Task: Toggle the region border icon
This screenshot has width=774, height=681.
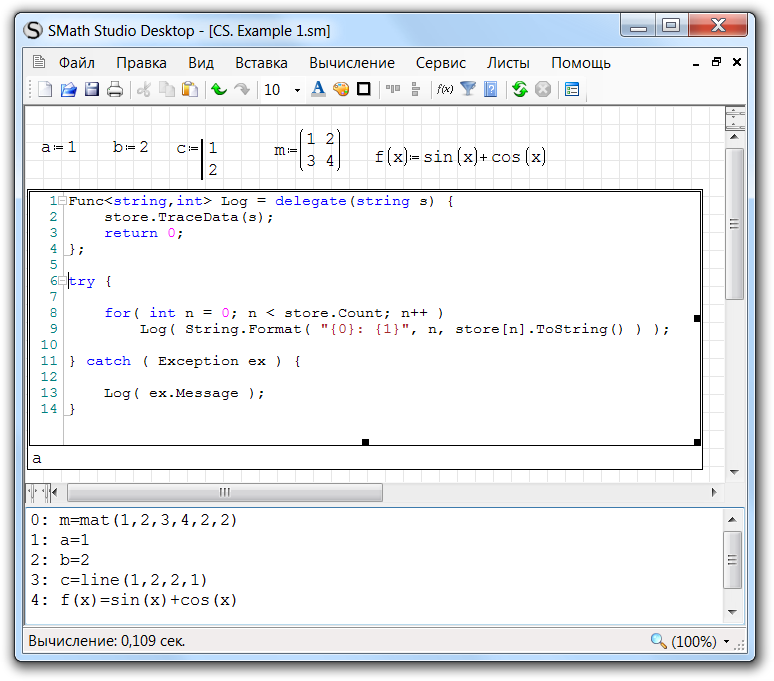Action: click(x=364, y=90)
